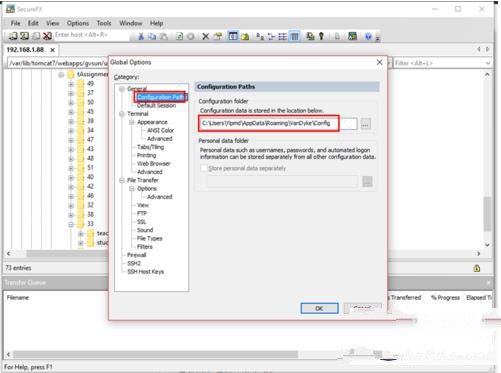The image size is (501, 373).
Task: Click Cancel in Global Options dialog
Action: 362,308
